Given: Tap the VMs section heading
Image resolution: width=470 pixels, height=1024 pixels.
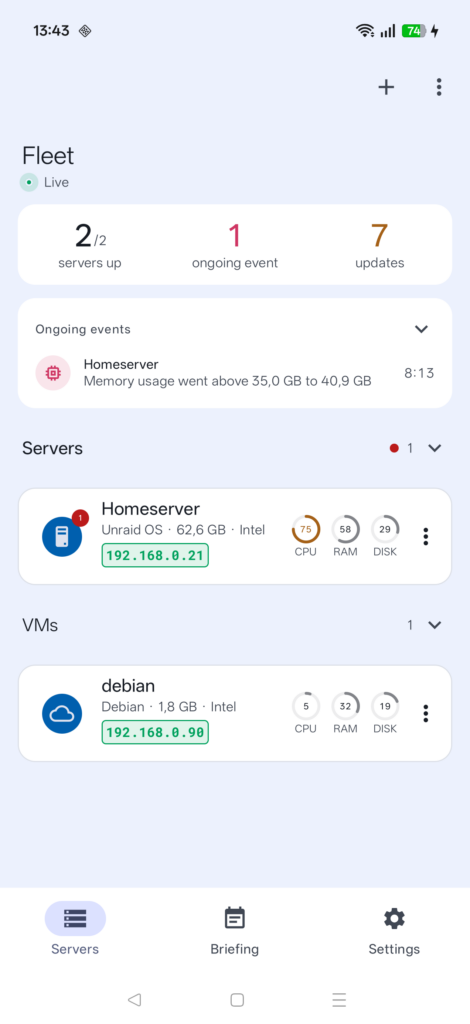Looking at the screenshot, I should 40,625.
